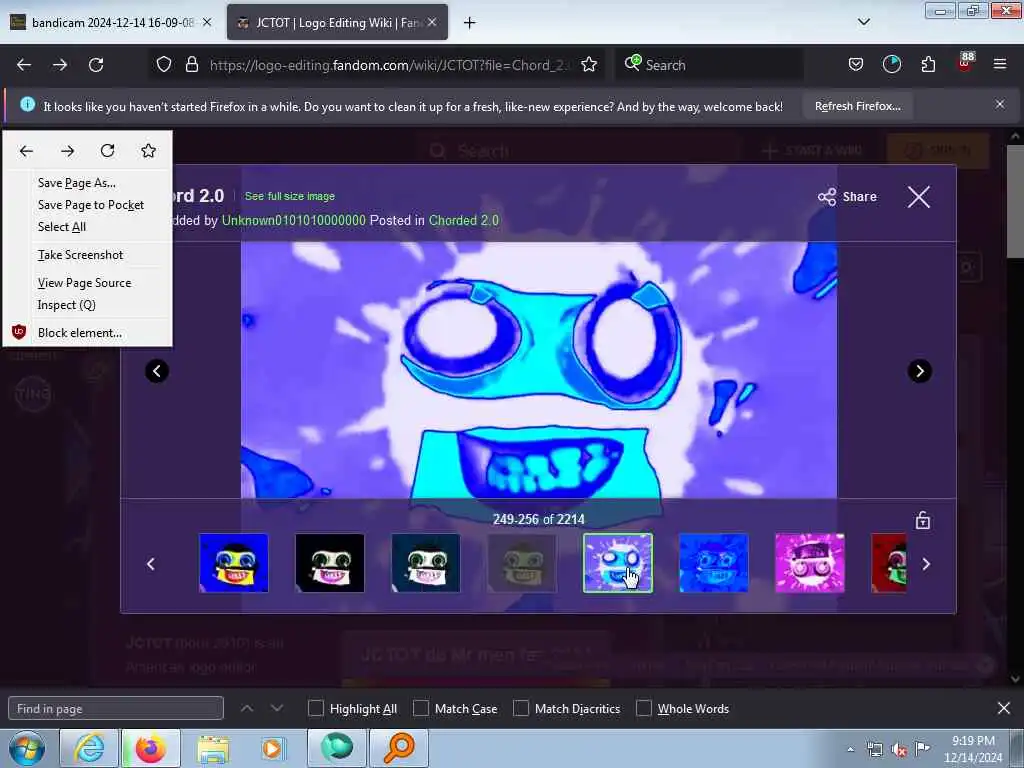
Task: Close the find in page bar
Action: (1004, 708)
